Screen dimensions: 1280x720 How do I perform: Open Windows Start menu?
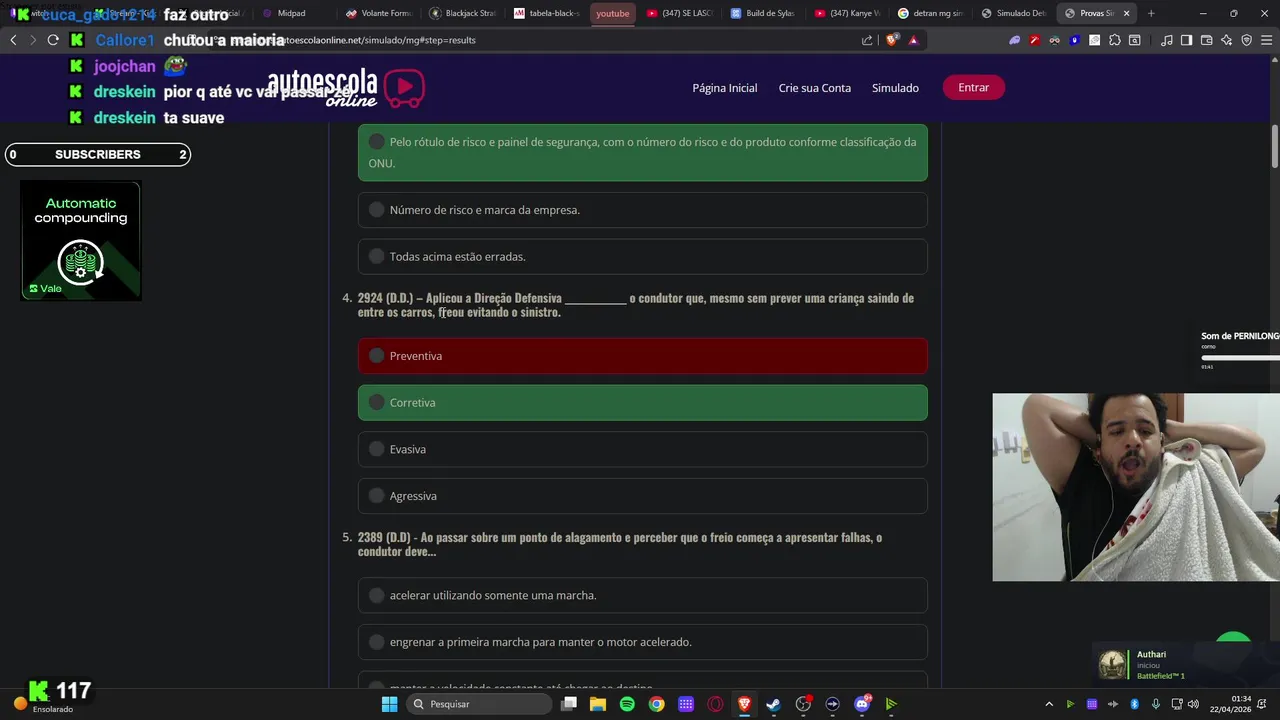pyautogui.click(x=389, y=704)
